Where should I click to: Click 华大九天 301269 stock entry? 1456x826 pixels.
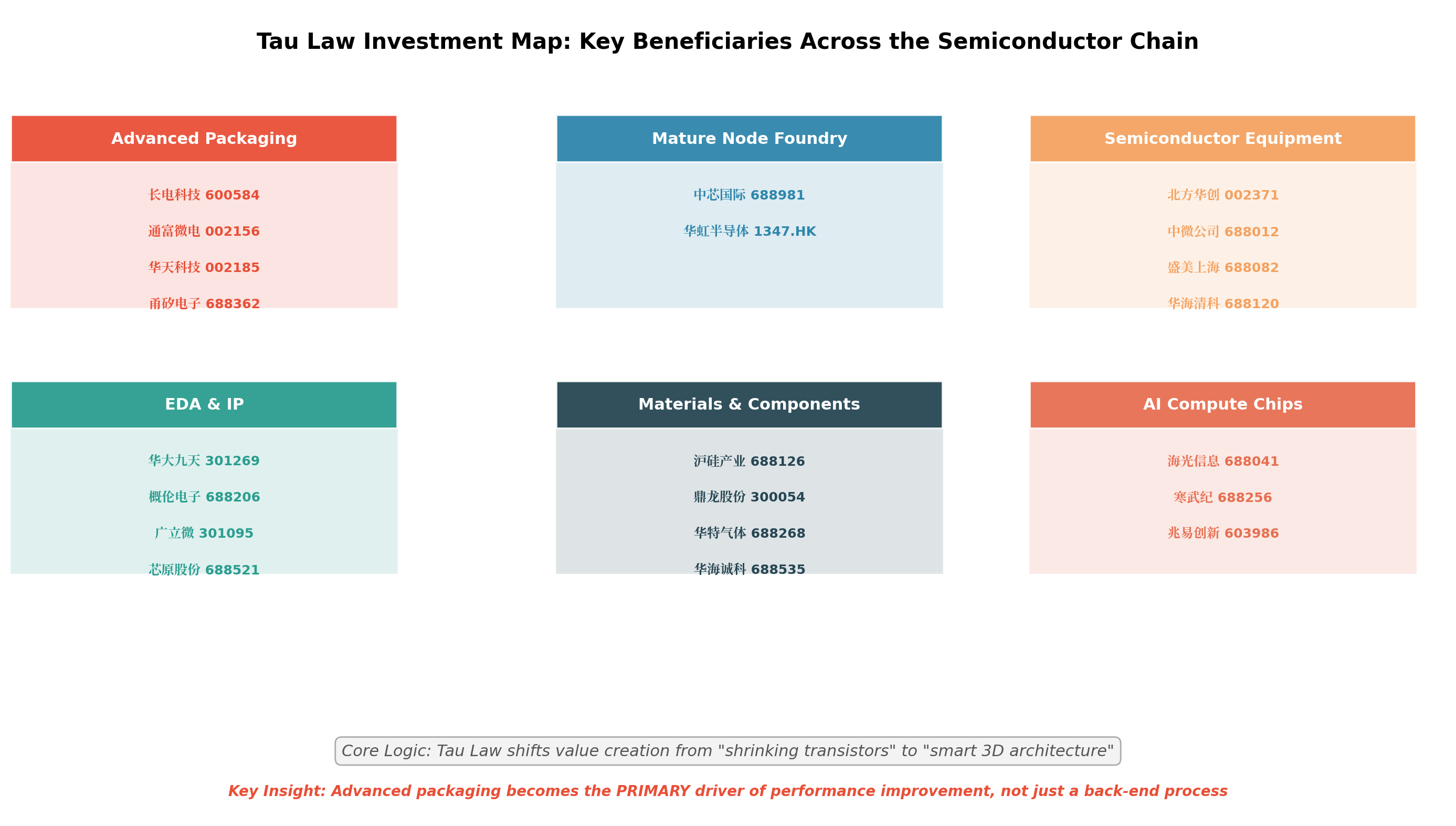tap(204, 461)
